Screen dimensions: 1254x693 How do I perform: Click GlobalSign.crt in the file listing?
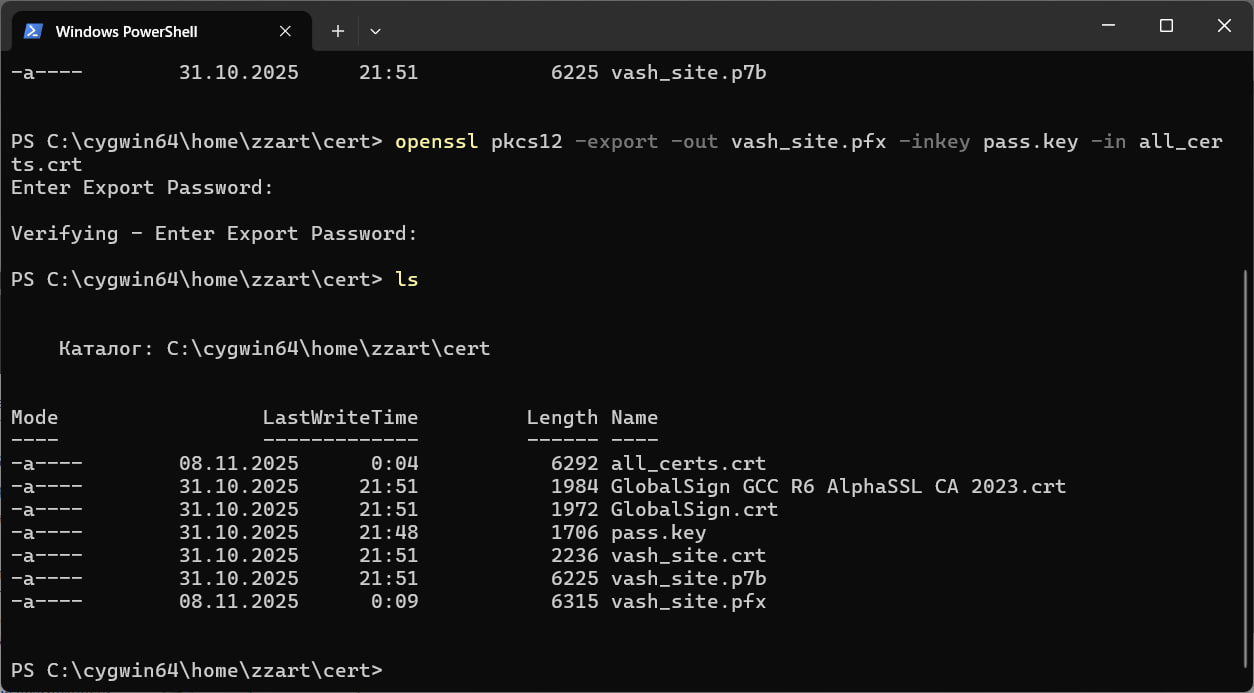(694, 510)
